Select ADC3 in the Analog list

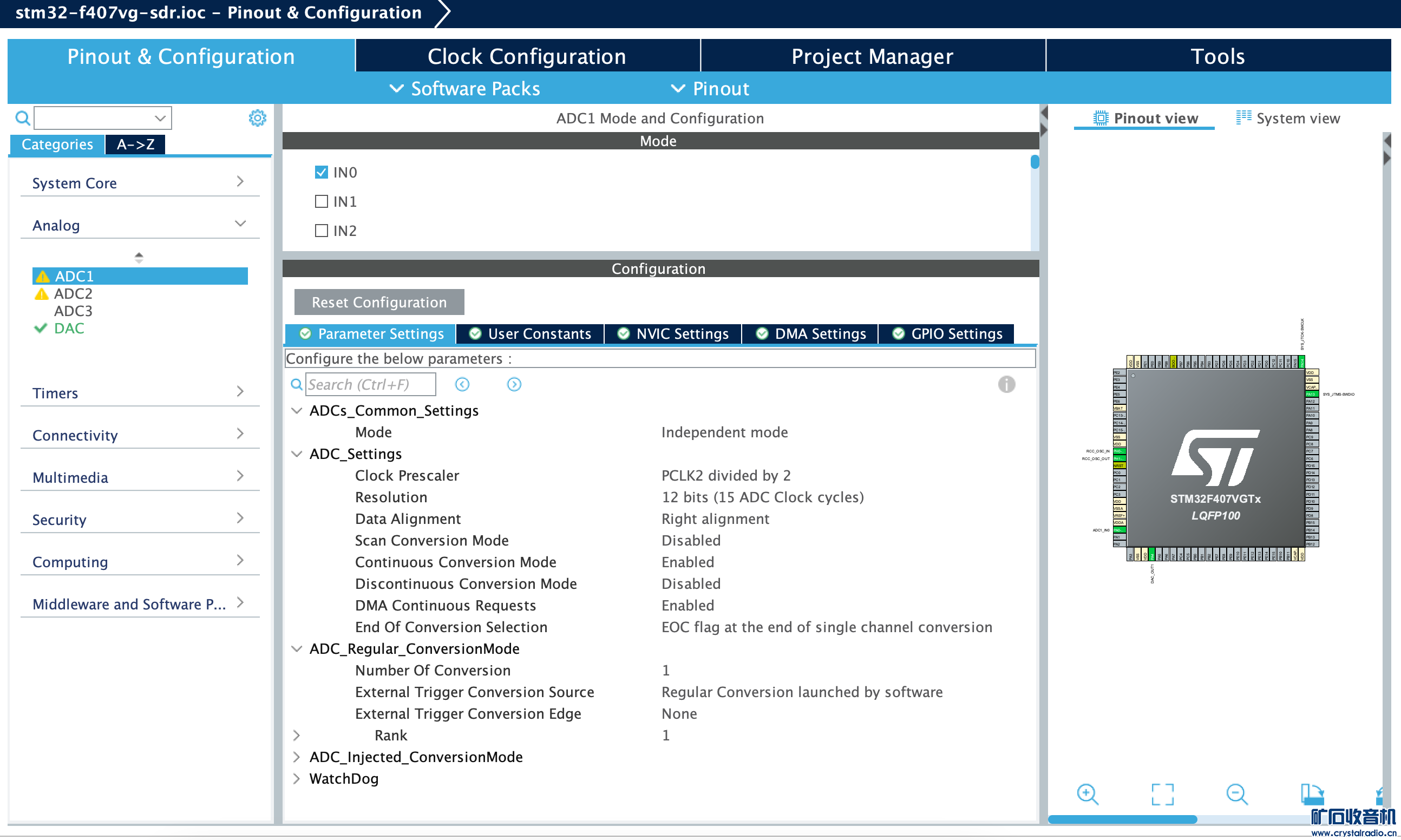tap(73, 311)
